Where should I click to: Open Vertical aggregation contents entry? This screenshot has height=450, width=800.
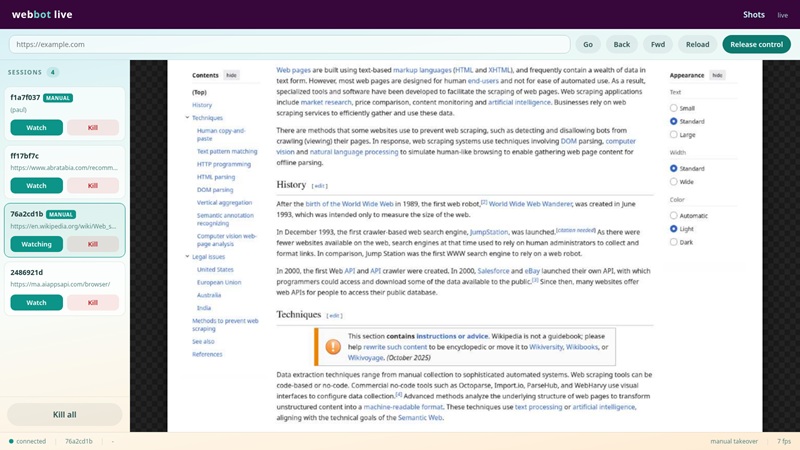tap(224, 203)
